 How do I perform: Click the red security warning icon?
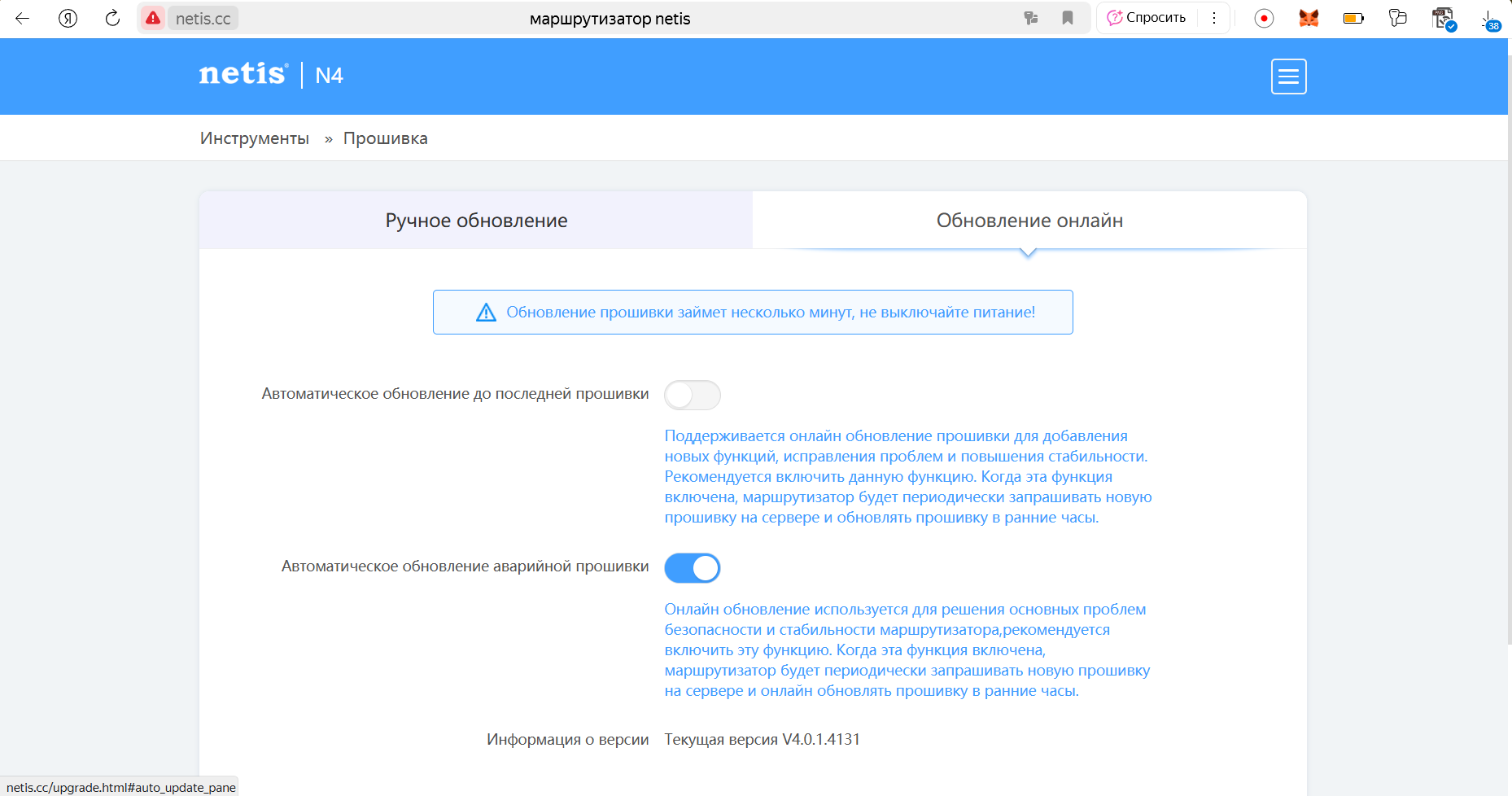tap(153, 18)
